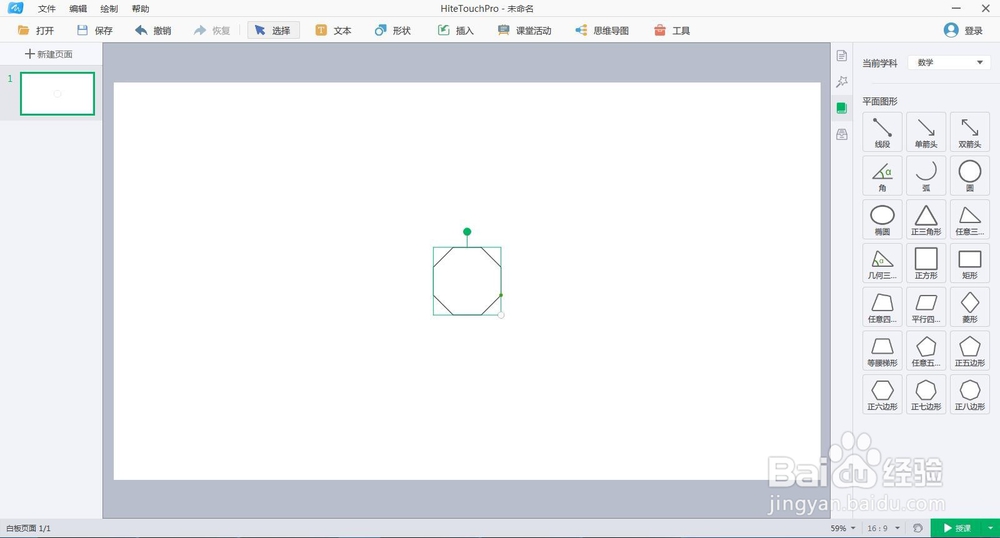Image resolution: width=1000 pixels, height=538 pixels.
Task: Start the 授课 teaching mode
Action: [957, 528]
